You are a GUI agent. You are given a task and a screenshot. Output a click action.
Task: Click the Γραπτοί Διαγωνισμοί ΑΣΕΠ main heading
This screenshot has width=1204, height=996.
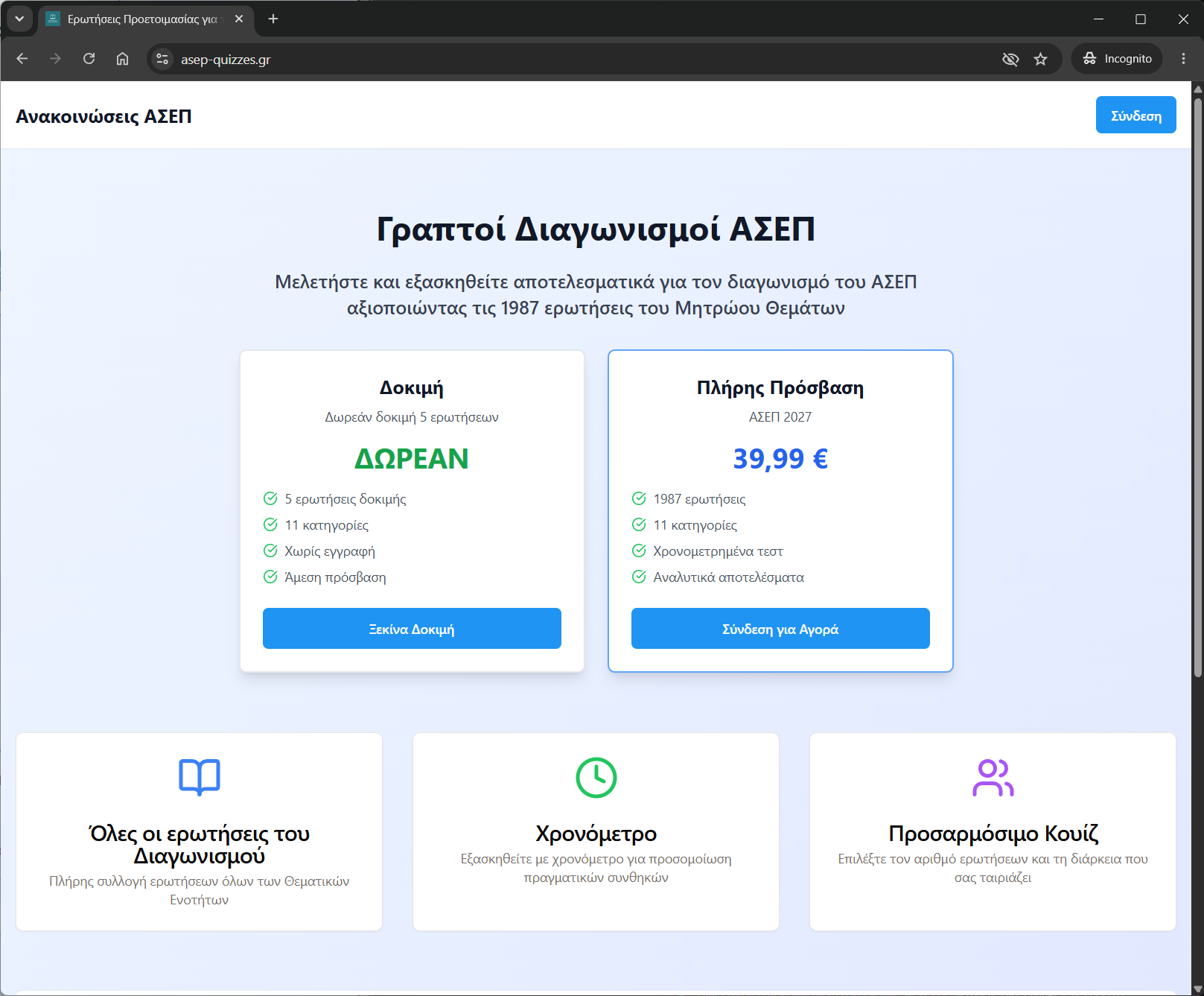[x=596, y=229]
